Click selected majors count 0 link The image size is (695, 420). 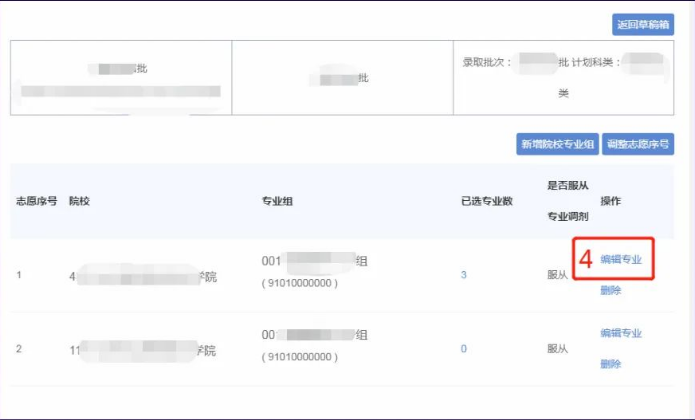pyautogui.click(x=464, y=349)
